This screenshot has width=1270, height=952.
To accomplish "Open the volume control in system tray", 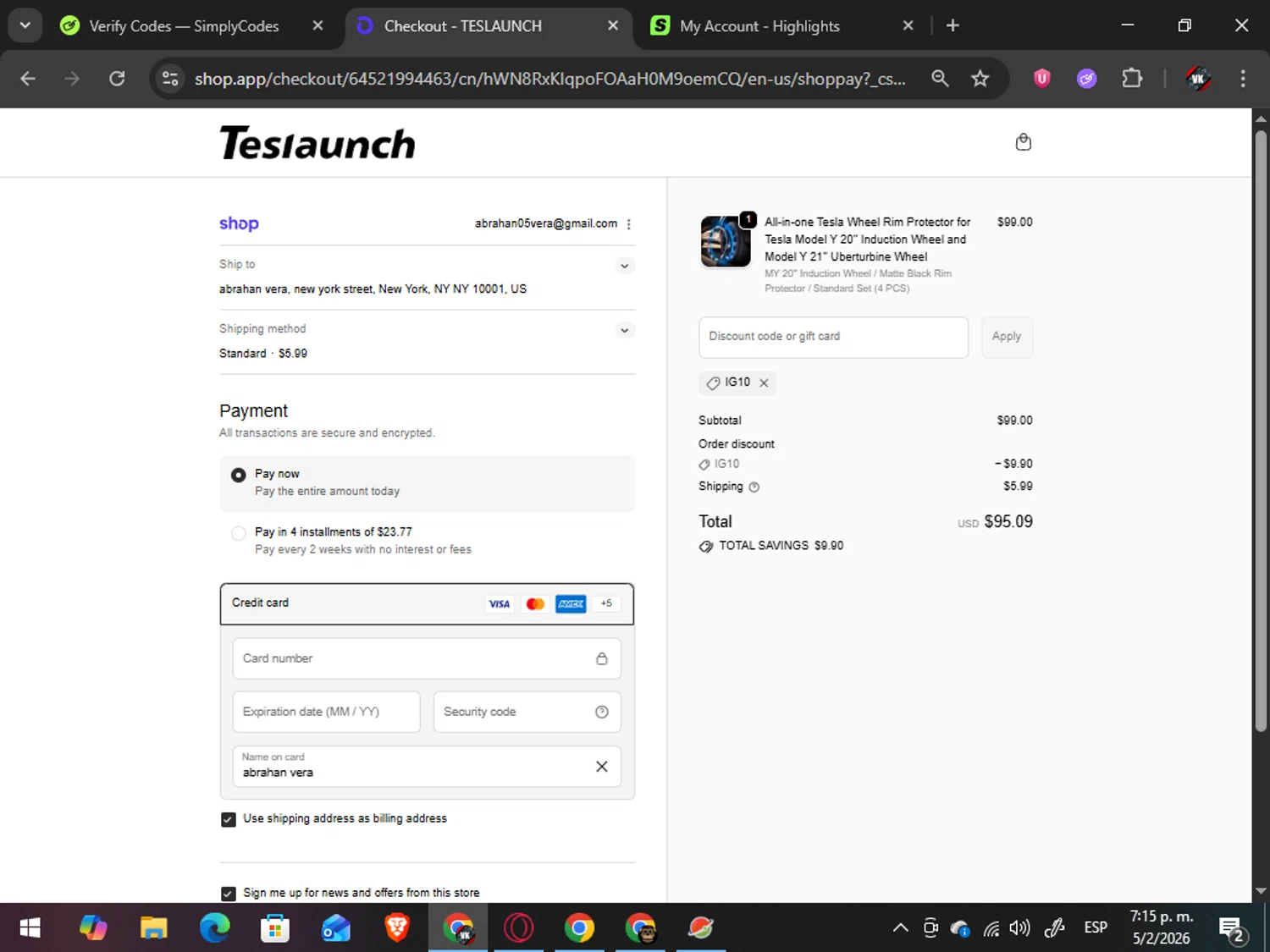I will click(1020, 928).
